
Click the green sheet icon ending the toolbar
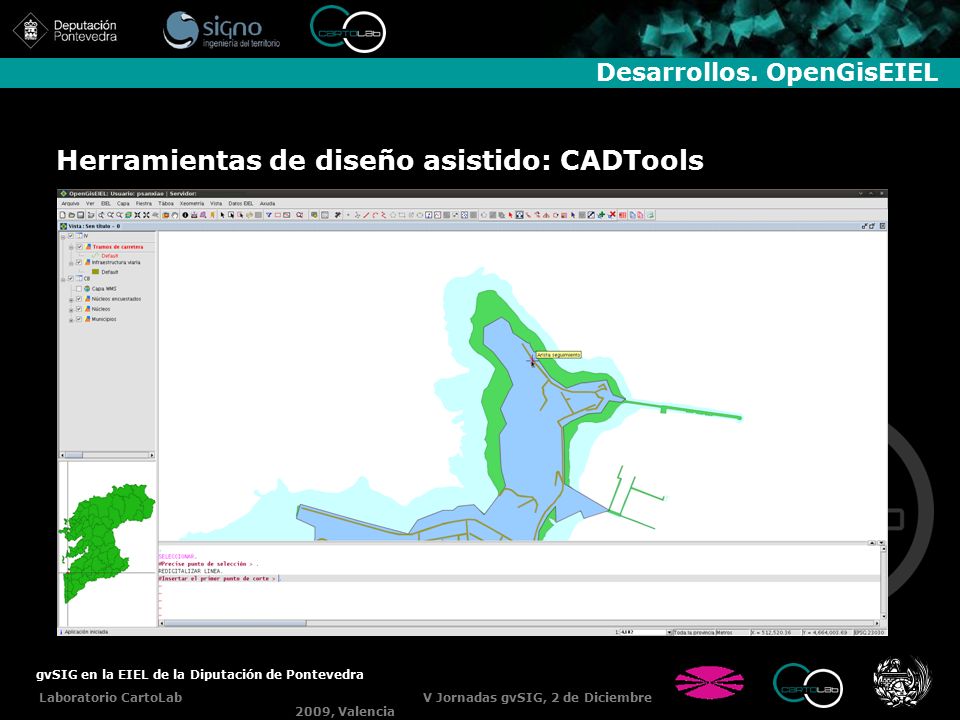pyautogui.click(x=650, y=215)
